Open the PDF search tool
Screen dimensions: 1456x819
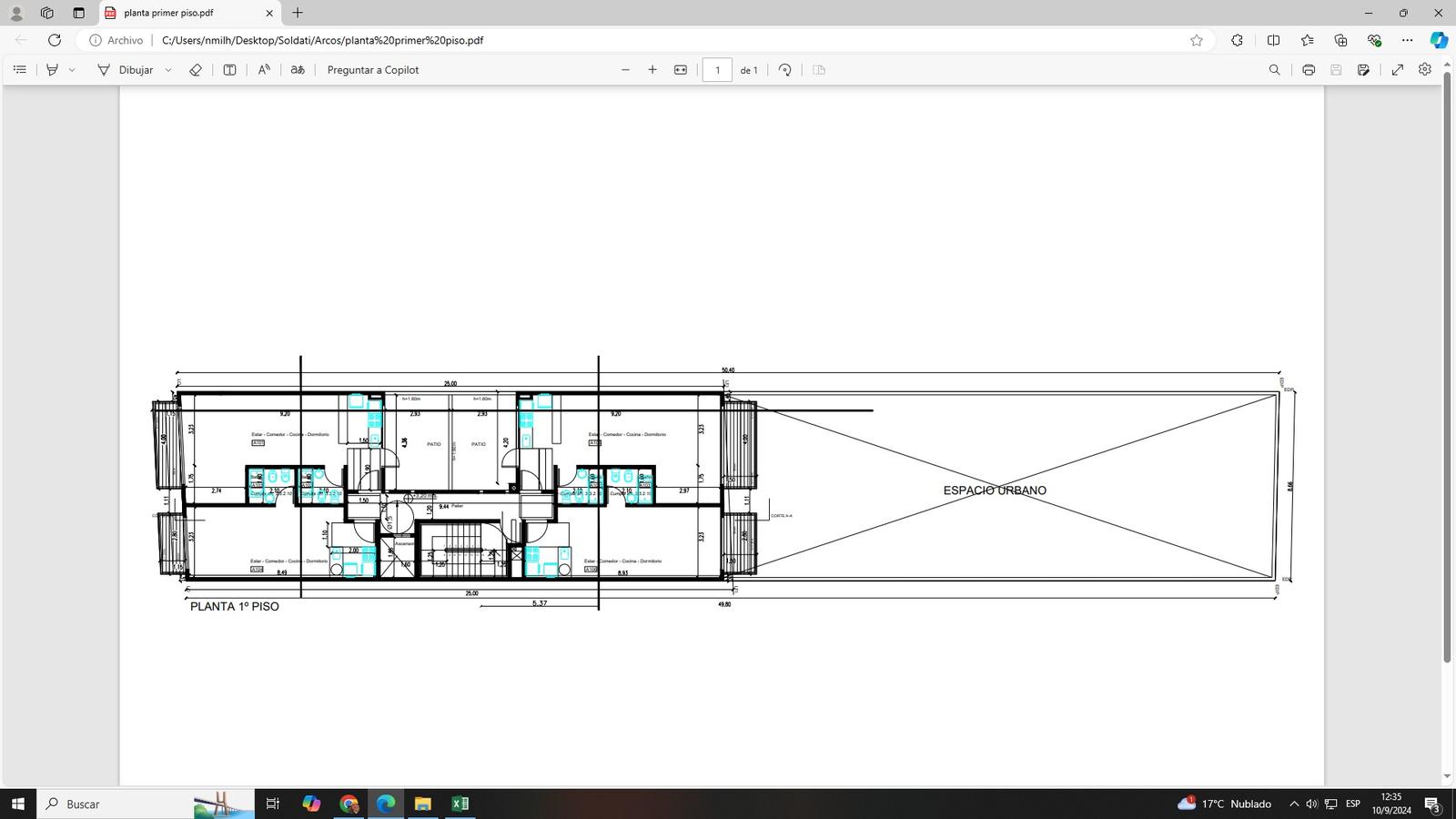1274,70
